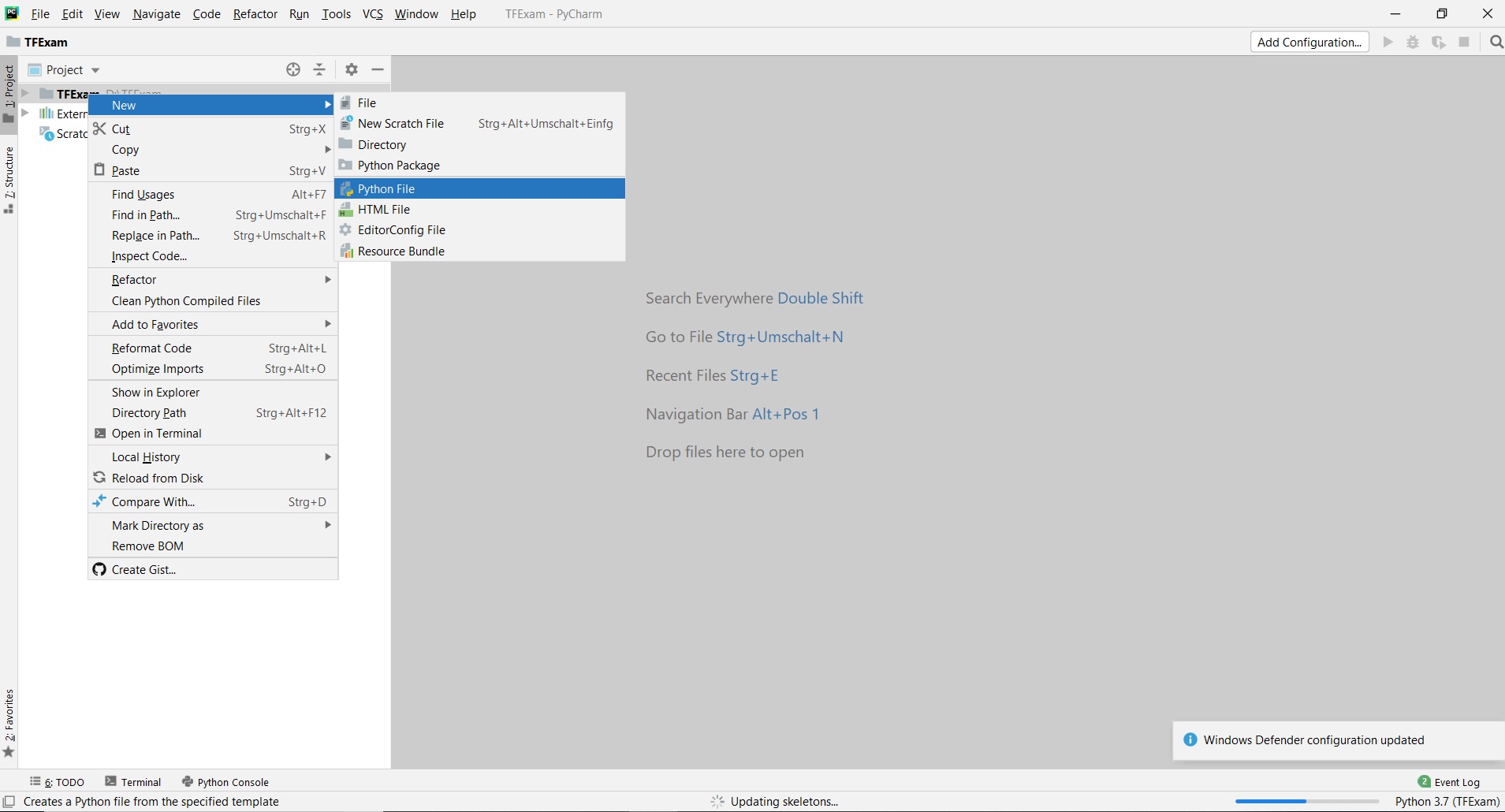Choose Reformat Code in context menu
Image resolution: width=1505 pixels, height=812 pixels.
[213, 348]
